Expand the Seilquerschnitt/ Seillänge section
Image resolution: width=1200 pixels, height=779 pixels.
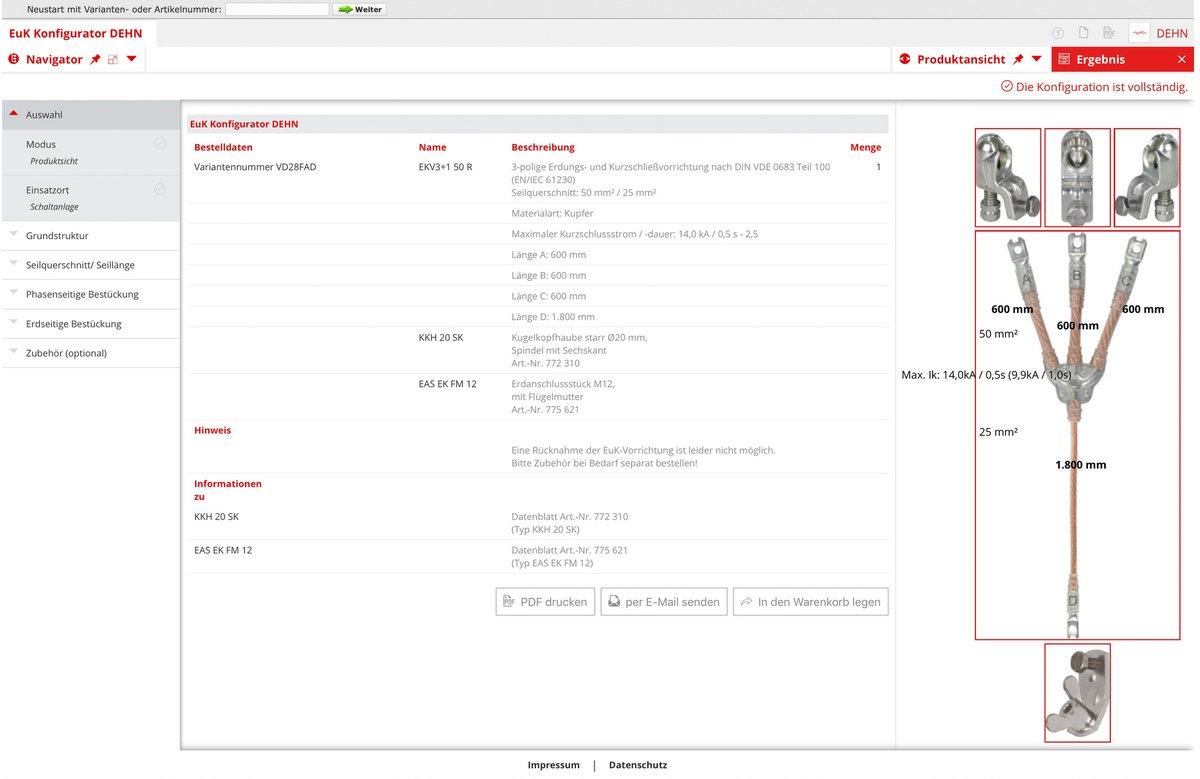click(x=90, y=265)
